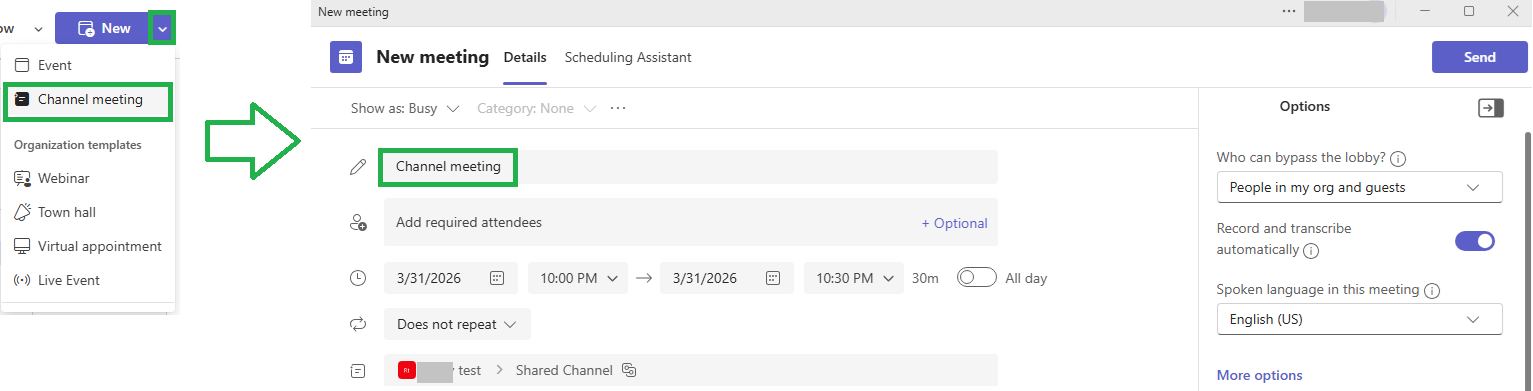Open the New button dropdown arrow
Image resolution: width=1533 pixels, height=391 pixels.
(162, 28)
